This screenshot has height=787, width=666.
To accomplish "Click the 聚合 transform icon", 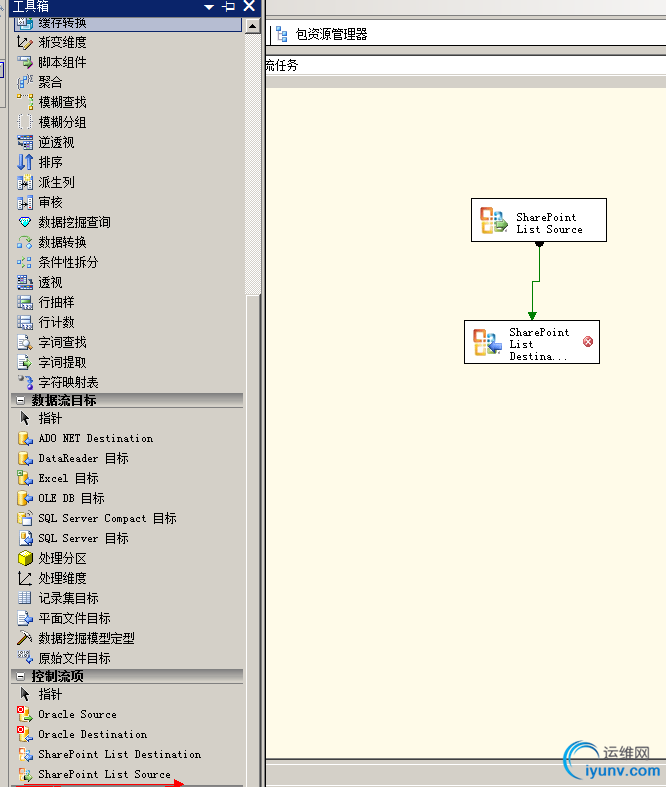I will coord(25,82).
